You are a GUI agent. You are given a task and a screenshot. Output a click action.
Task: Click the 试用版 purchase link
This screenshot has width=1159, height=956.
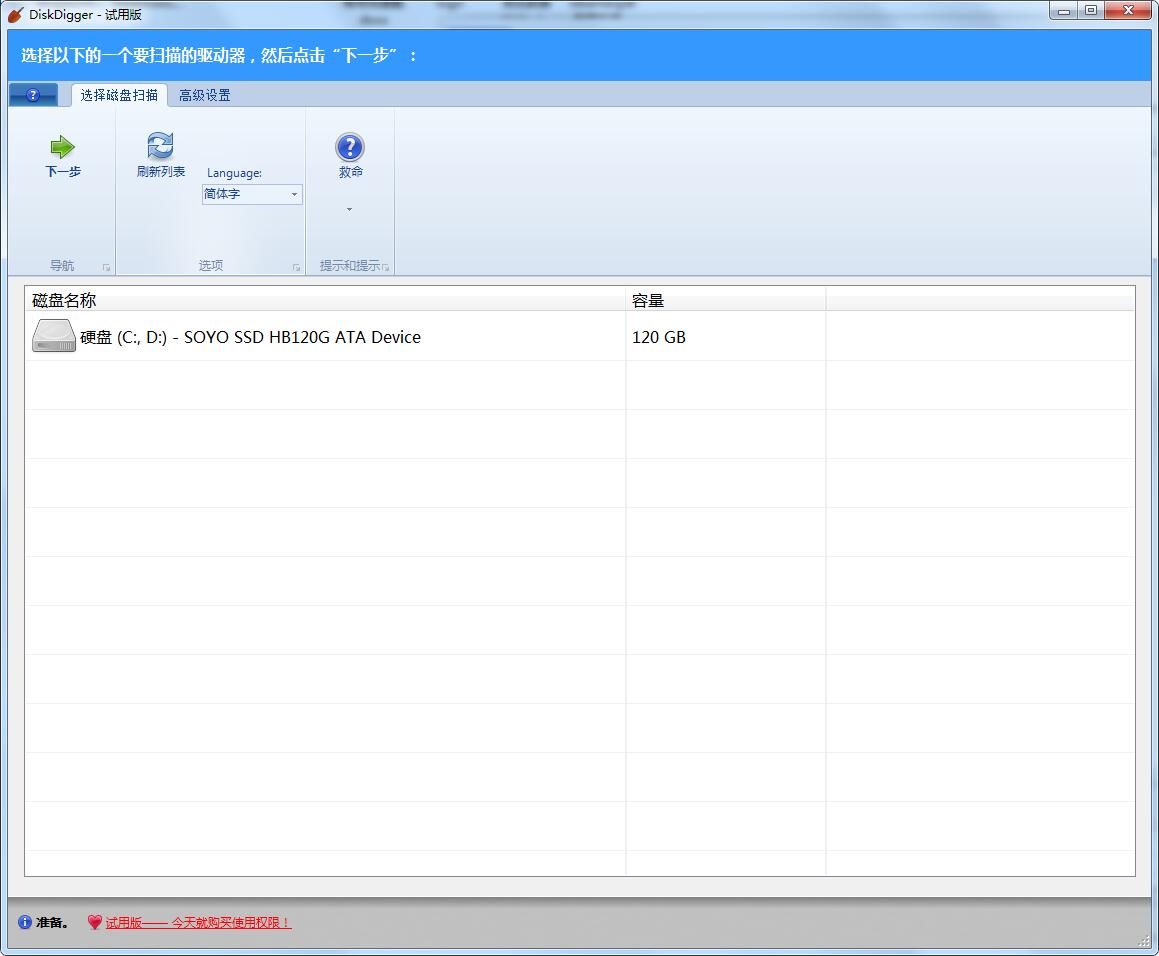(x=198, y=923)
